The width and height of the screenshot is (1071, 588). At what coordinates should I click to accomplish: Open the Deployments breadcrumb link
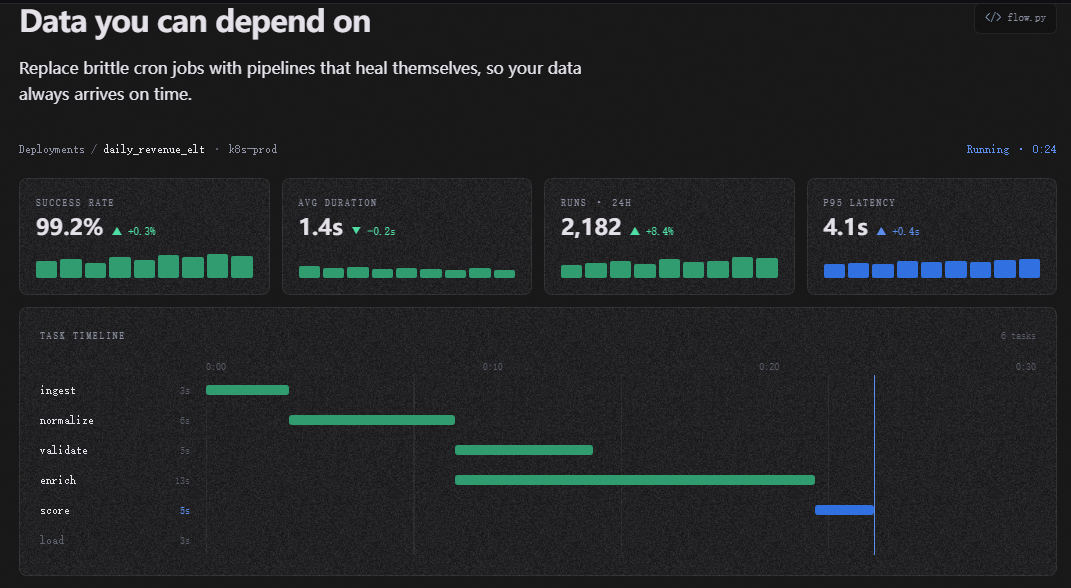pyautogui.click(x=52, y=150)
